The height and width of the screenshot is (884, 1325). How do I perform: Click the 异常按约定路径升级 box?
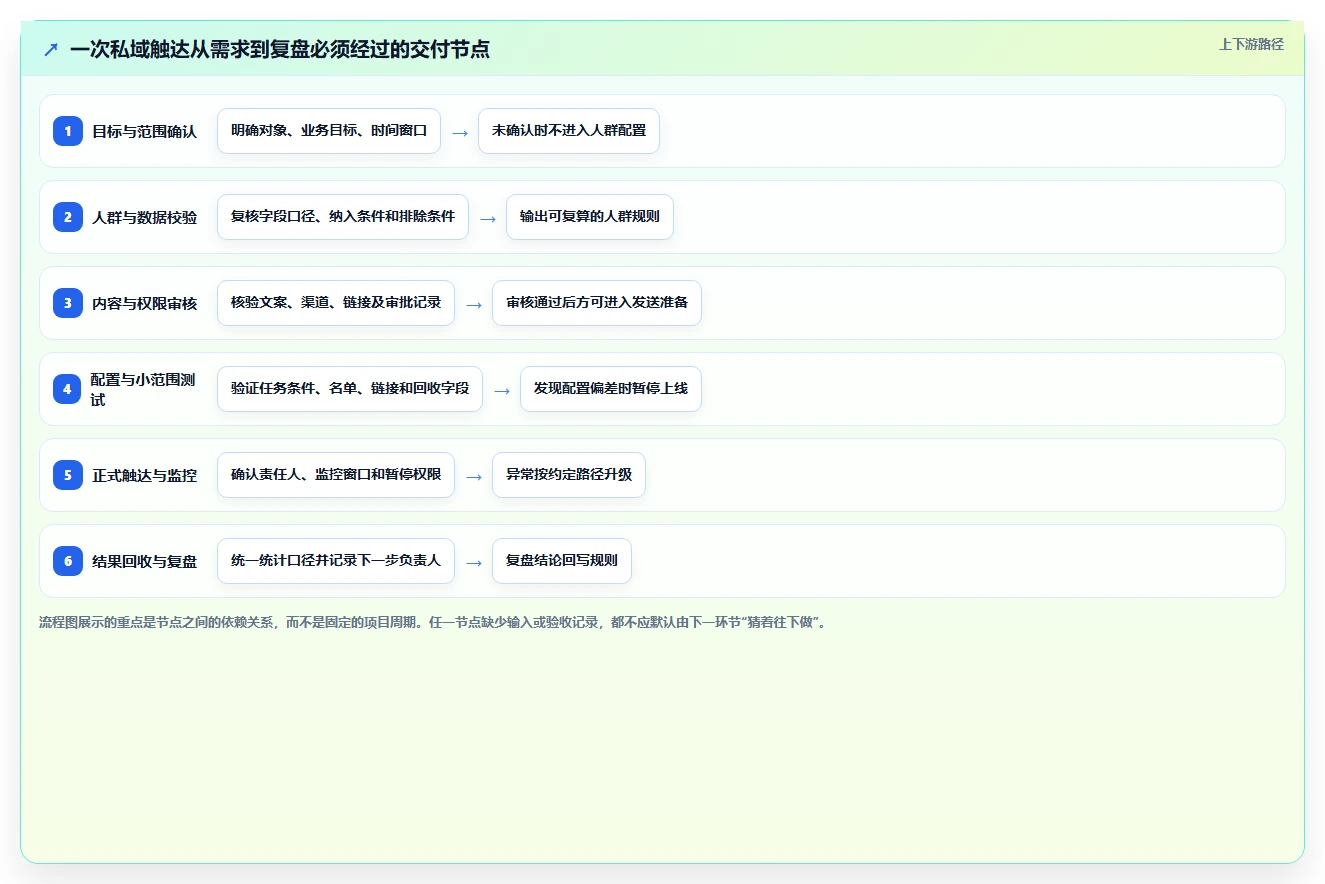click(569, 475)
